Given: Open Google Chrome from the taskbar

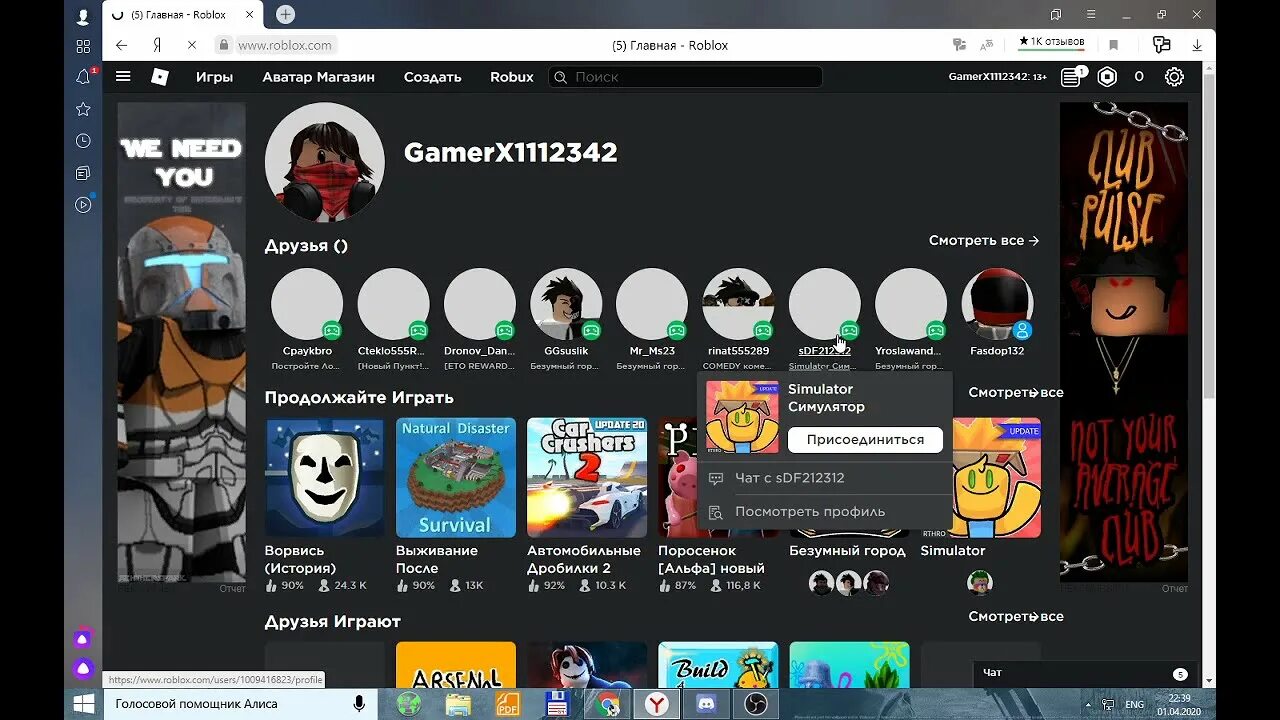Looking at the screenshot, I should (x=607, y=704).
